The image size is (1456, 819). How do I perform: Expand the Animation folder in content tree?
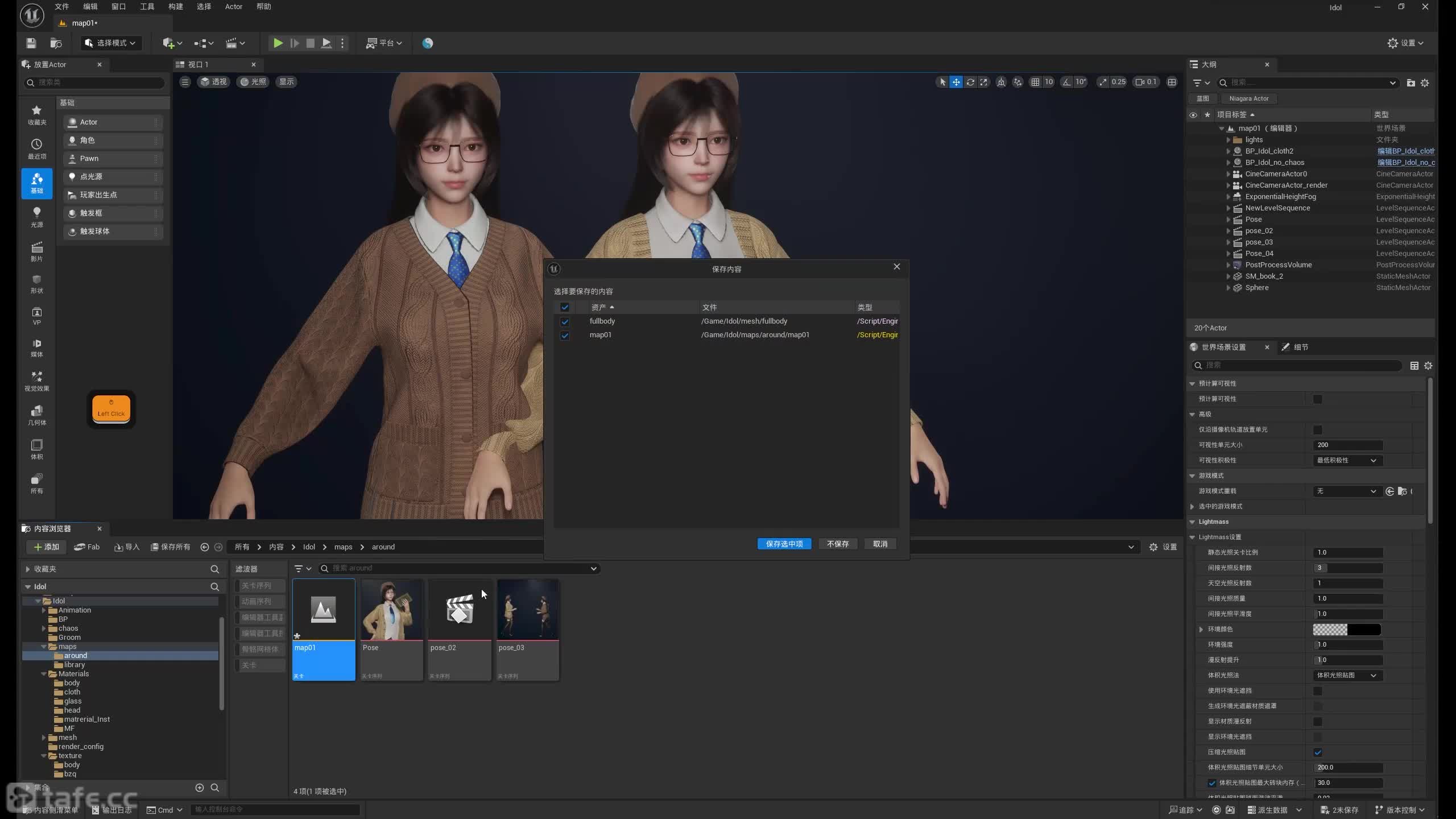44,610
